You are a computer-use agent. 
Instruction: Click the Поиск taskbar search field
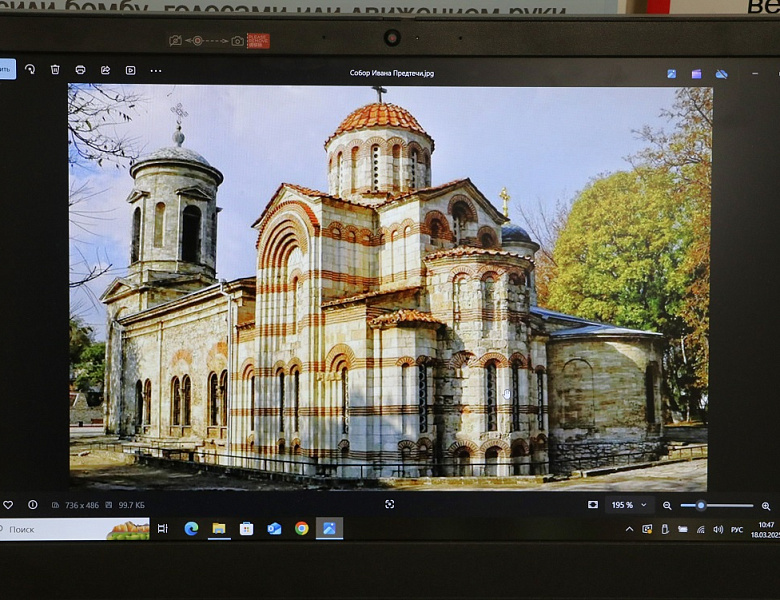75,529
